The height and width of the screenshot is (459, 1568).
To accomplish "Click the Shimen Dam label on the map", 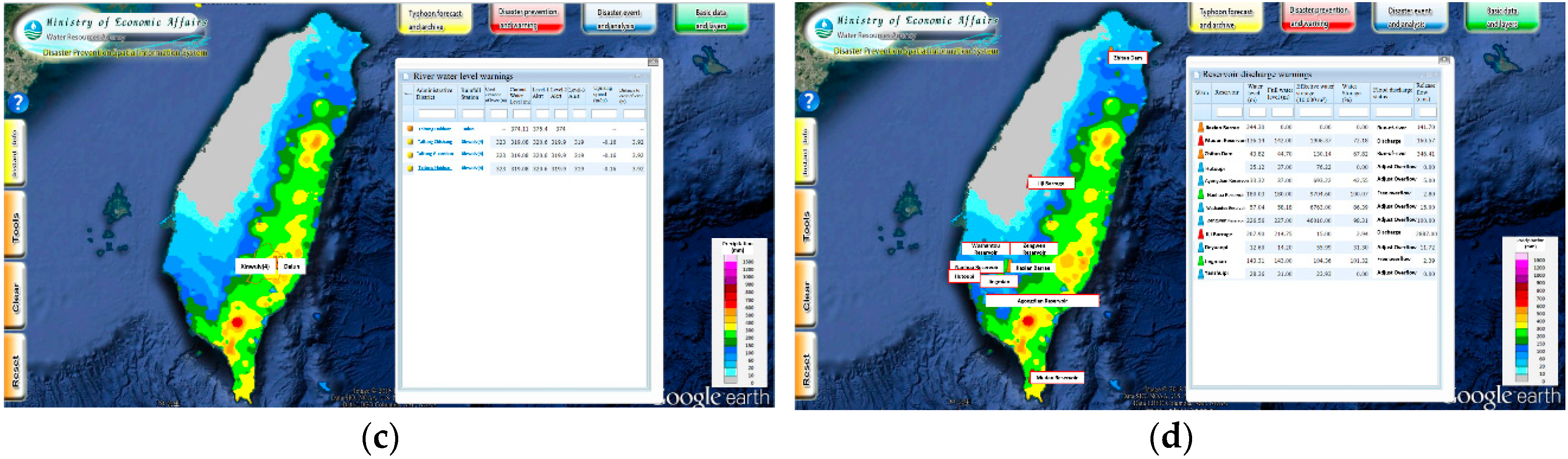I will tap(1127, 58).
